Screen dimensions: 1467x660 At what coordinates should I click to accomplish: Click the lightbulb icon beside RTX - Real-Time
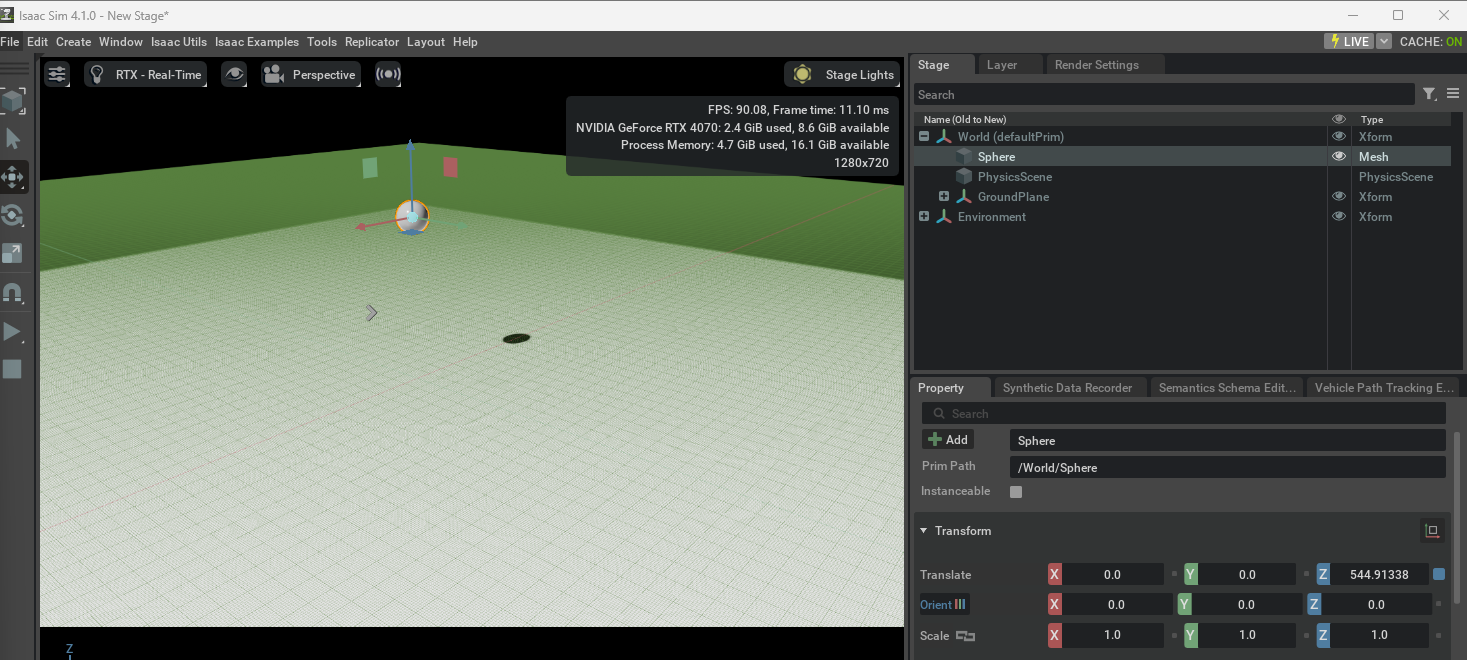(98, 74)
